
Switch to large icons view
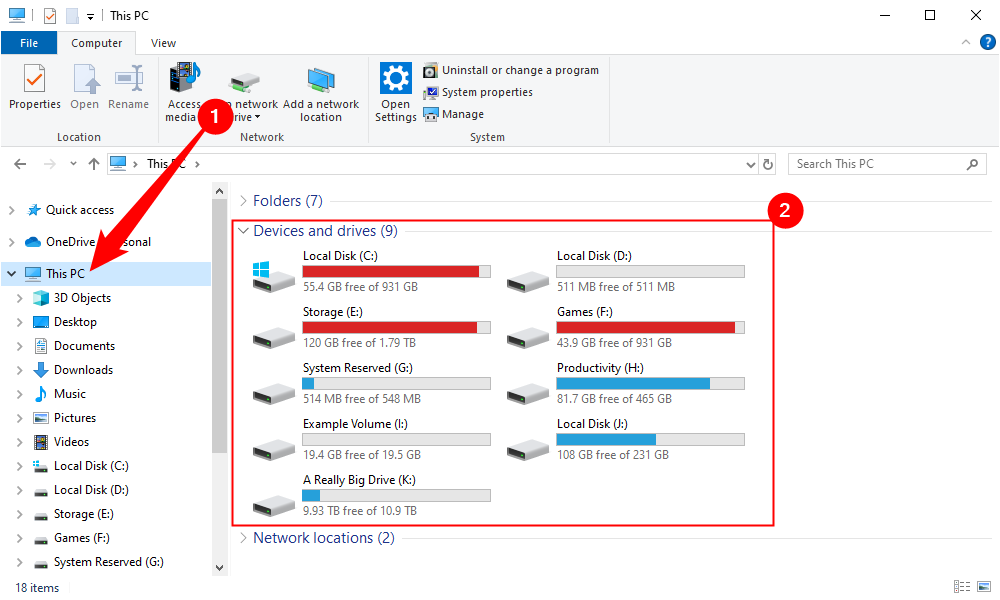coord(985,587)
